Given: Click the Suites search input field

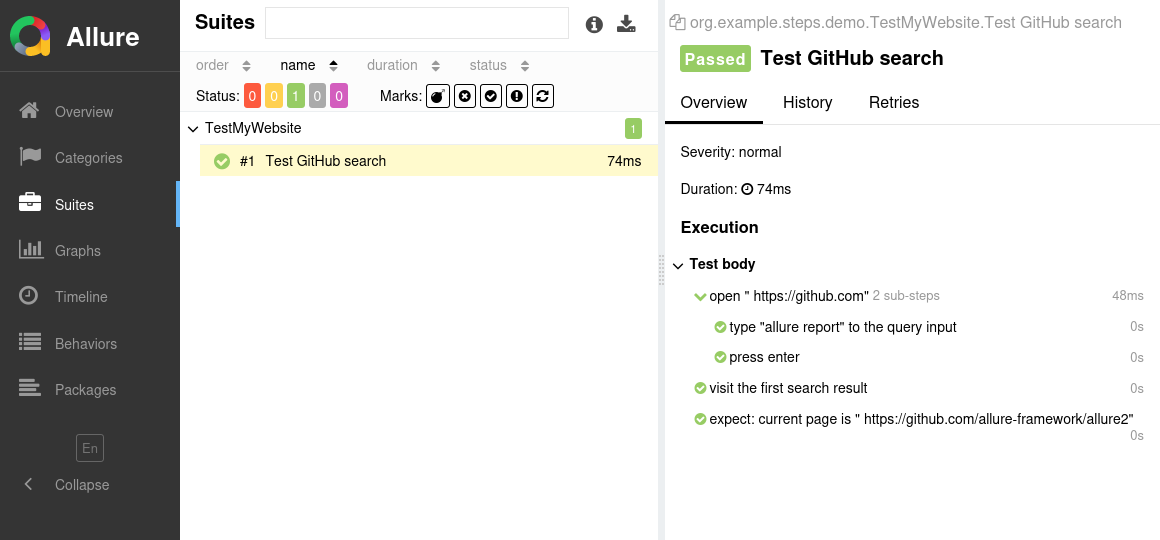Looking at the screenshot, I should (416, 23).
